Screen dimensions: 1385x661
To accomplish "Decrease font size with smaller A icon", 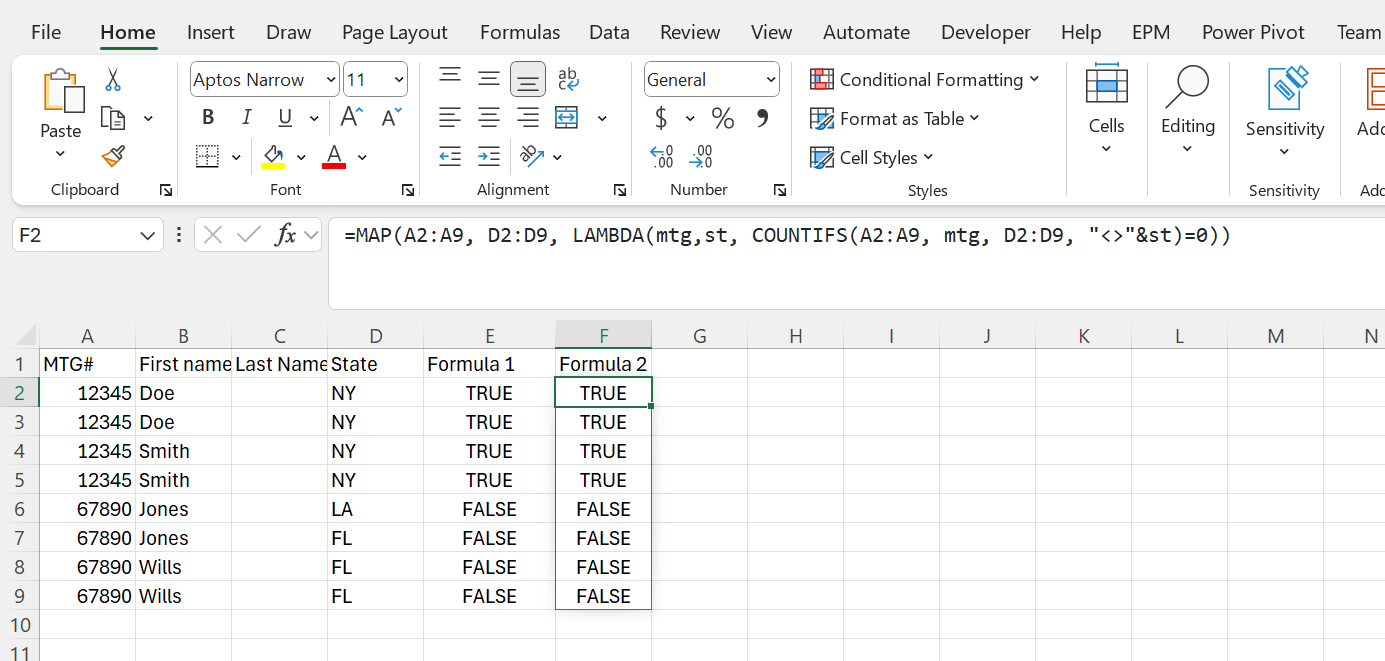I will pyautogui.click(x=392, y=117).
